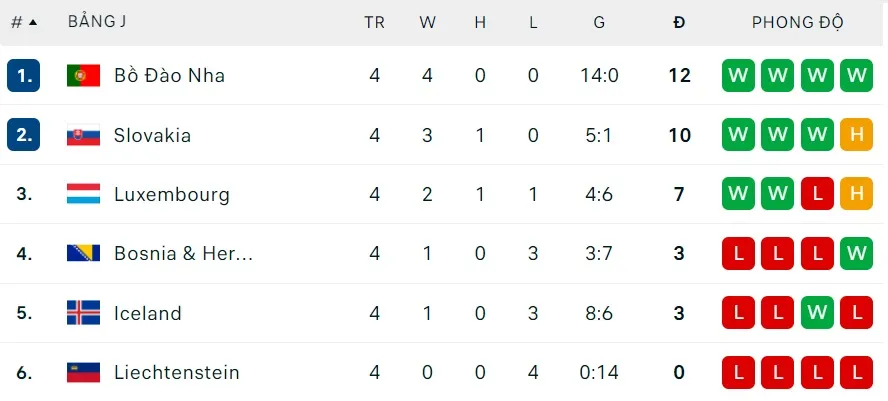Click Iceland's green W form badge

tap(818, 313)
